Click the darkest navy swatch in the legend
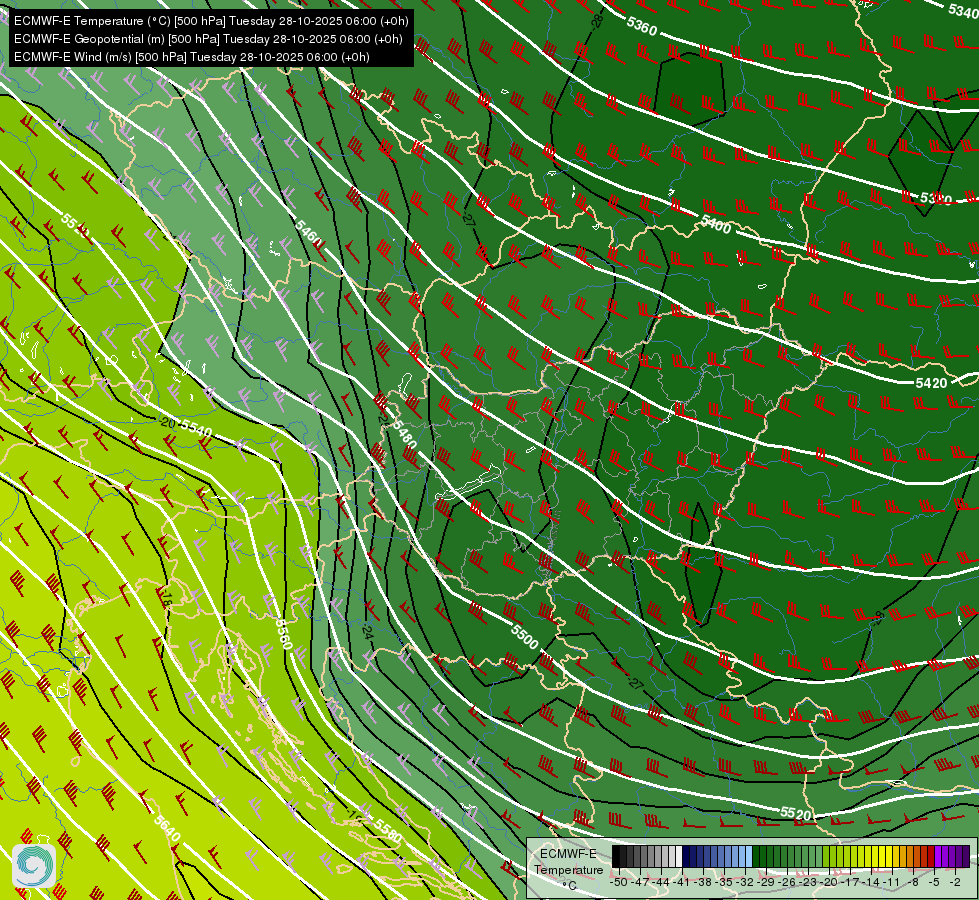Image resolution: width=979 pixels, height=900 pixels. (x=686, y=856)
